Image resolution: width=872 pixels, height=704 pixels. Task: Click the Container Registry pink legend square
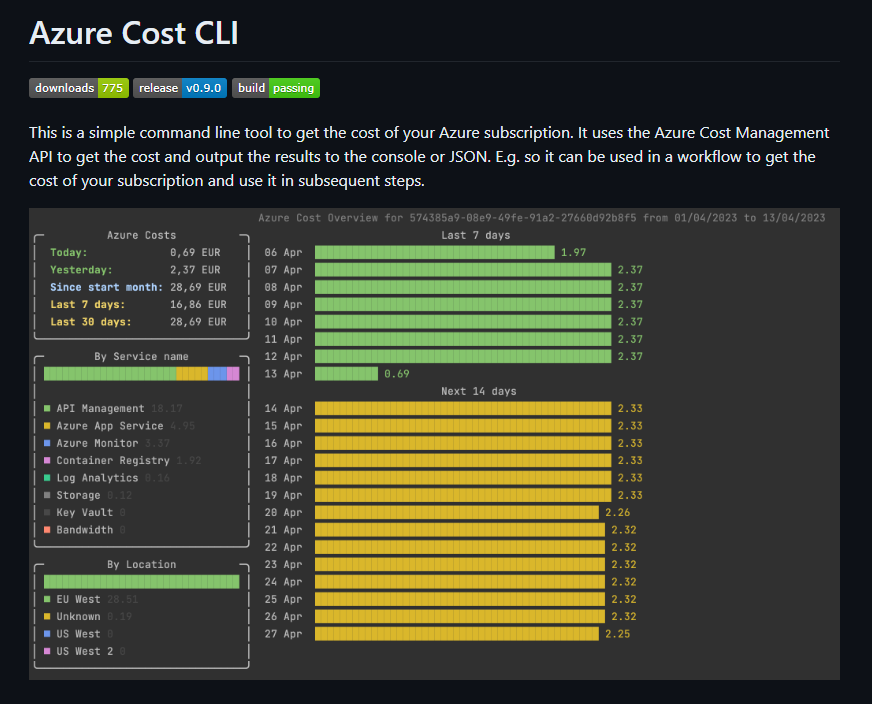[x=47, y=460]
